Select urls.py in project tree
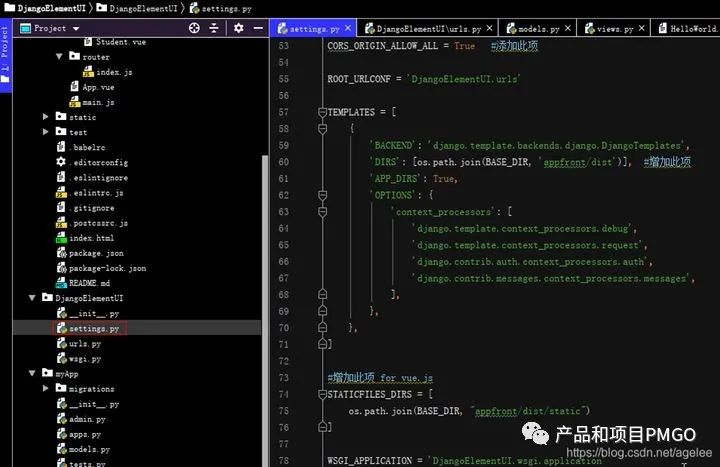 point(79,343)
